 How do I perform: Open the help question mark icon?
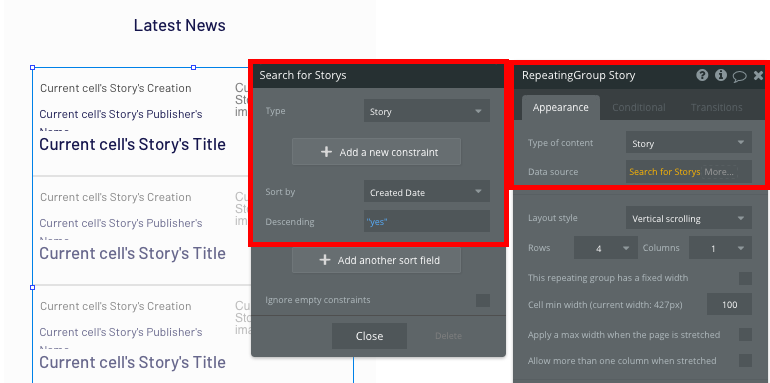coord(702,75)
